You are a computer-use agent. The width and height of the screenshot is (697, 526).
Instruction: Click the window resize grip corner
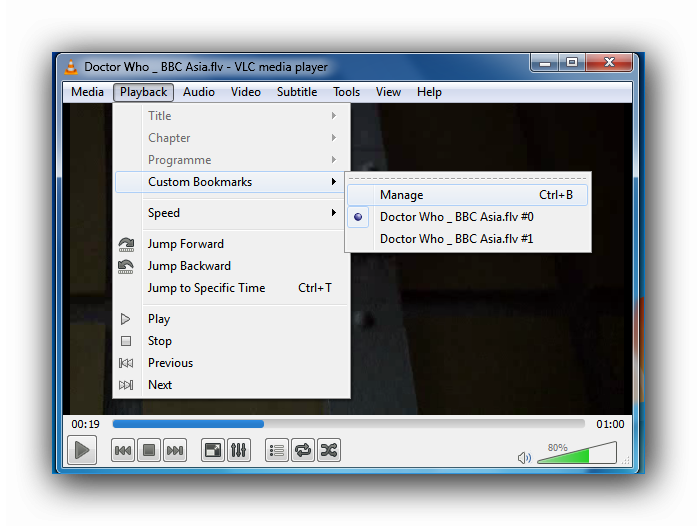[626, 461]
